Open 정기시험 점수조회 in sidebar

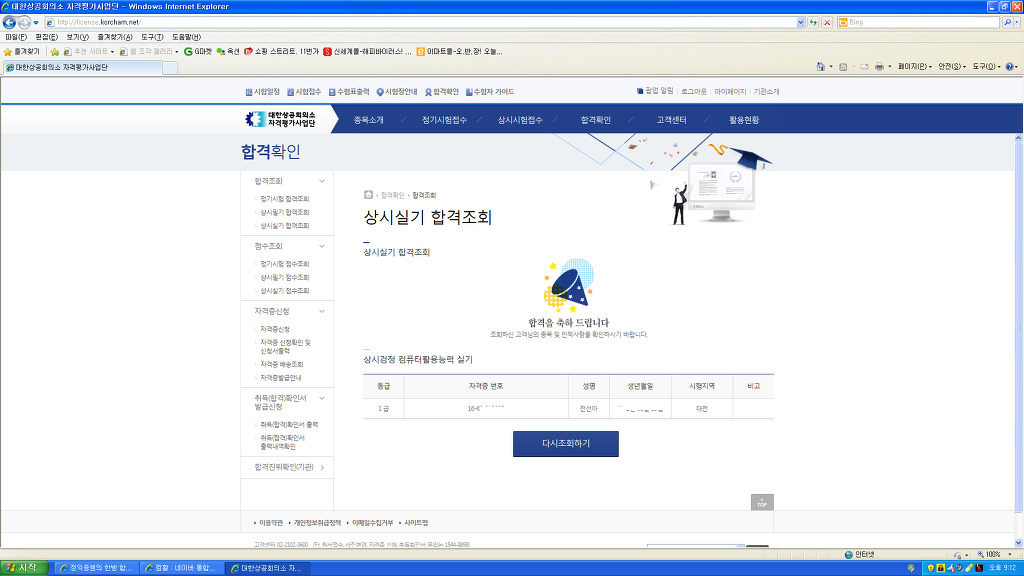point(285,264)
